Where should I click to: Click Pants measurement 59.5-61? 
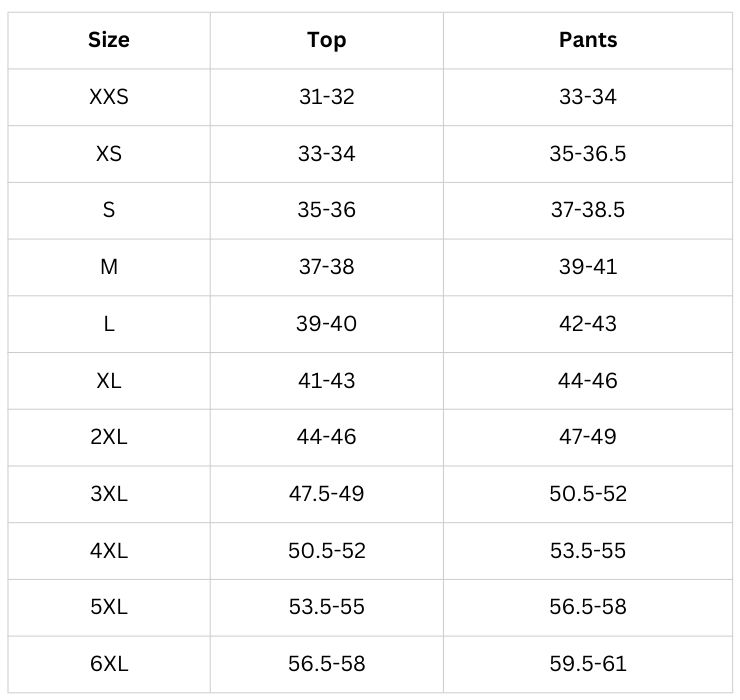[588, 664]
